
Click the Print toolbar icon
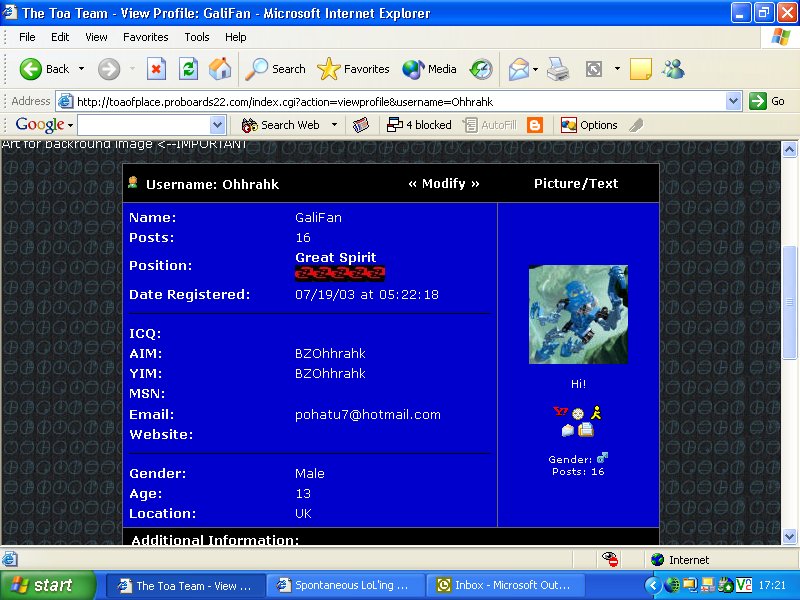(x=558, y=69)
